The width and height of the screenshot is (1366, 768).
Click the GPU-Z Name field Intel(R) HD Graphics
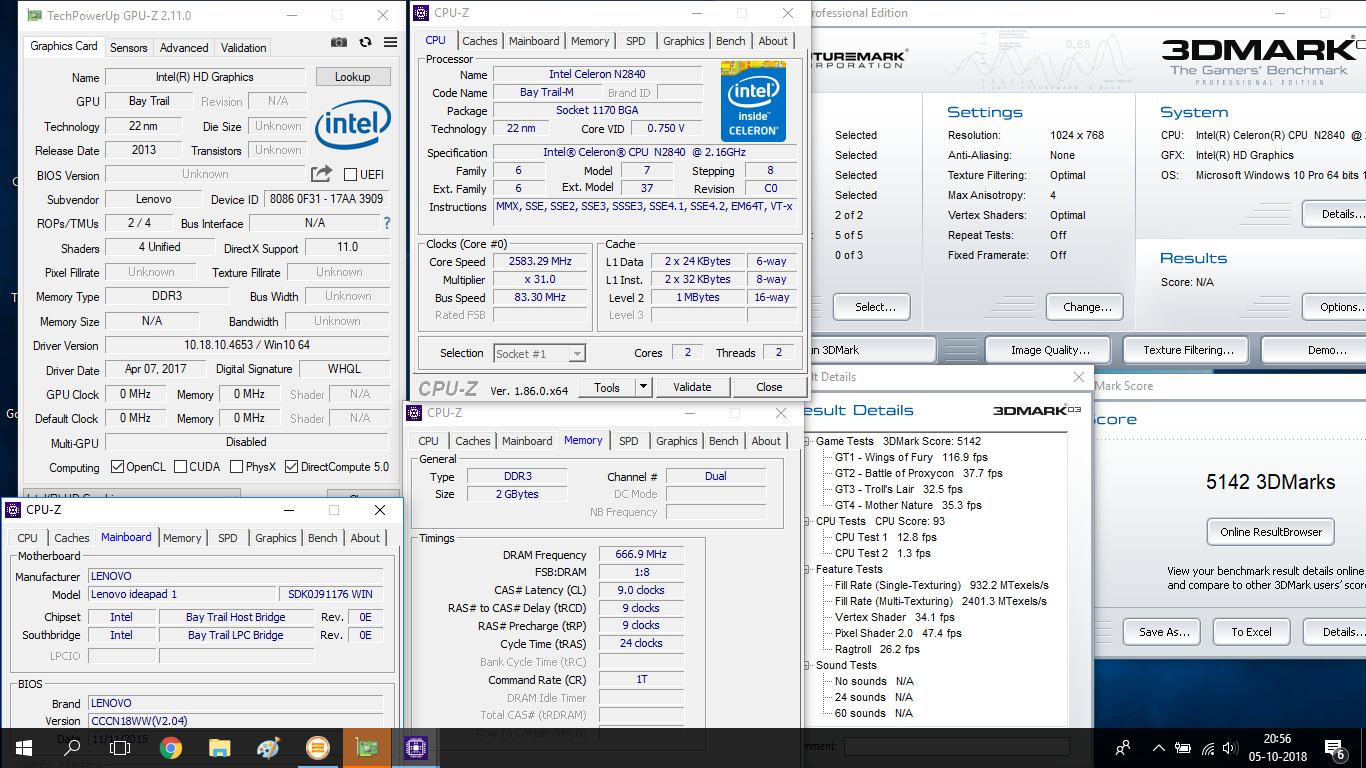205,77
